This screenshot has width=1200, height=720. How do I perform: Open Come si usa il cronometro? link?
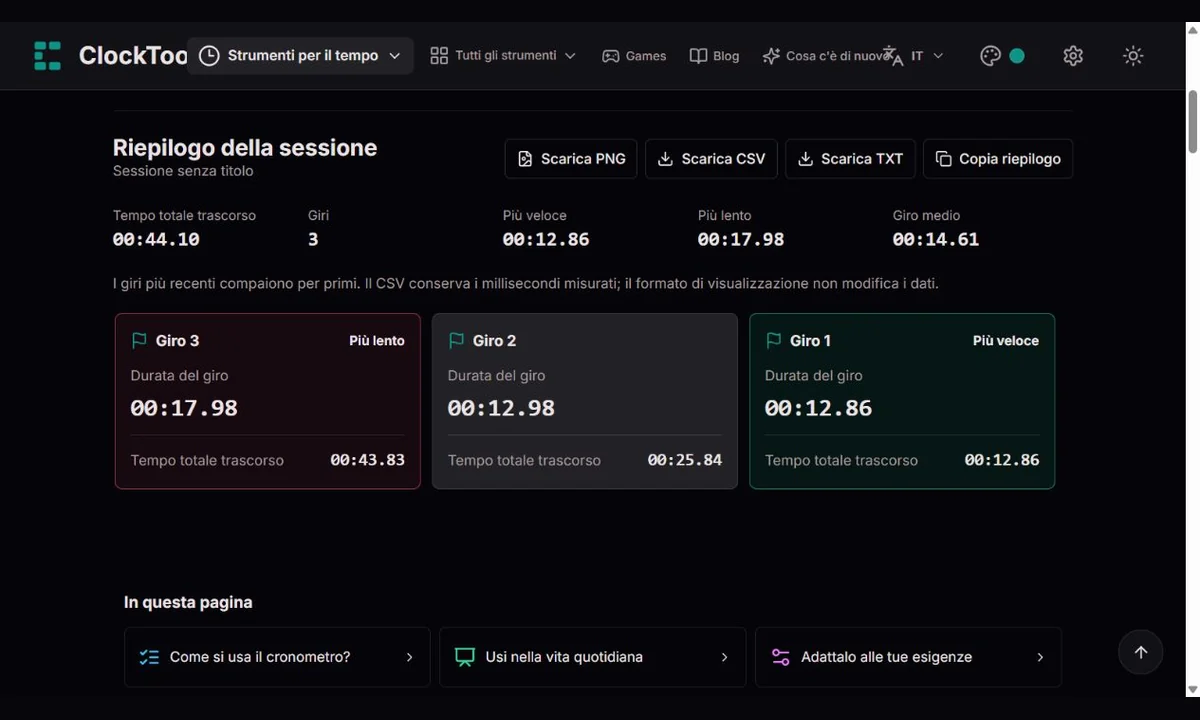277,657
